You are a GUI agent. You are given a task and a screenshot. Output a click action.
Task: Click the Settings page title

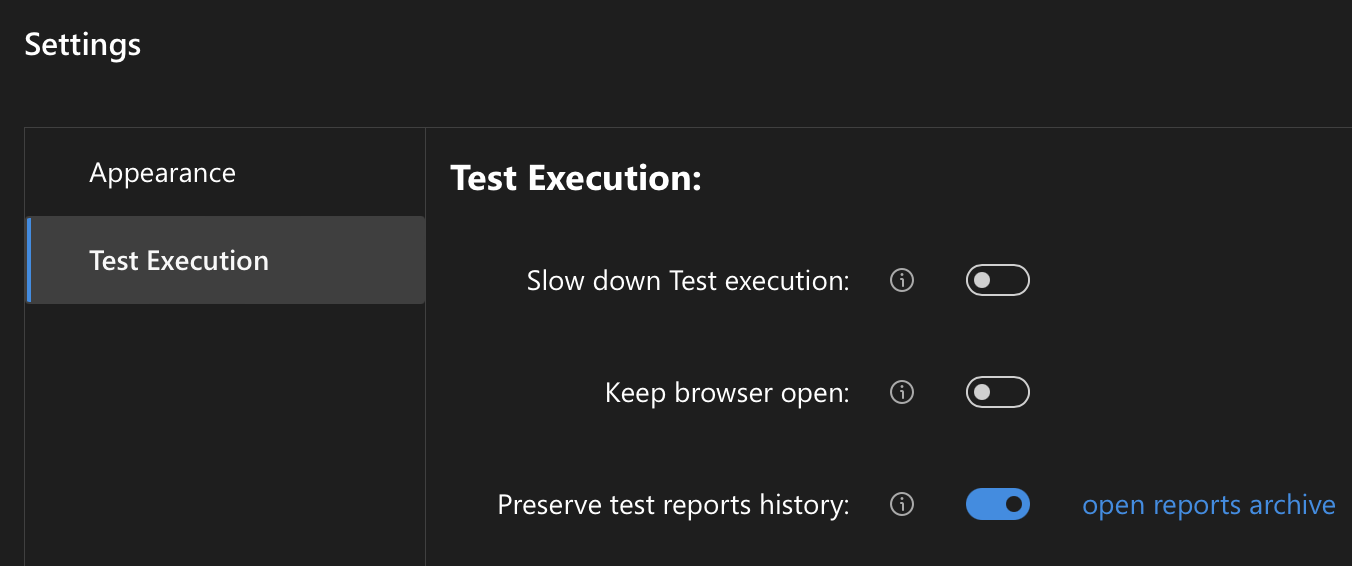tap(82, 45)
